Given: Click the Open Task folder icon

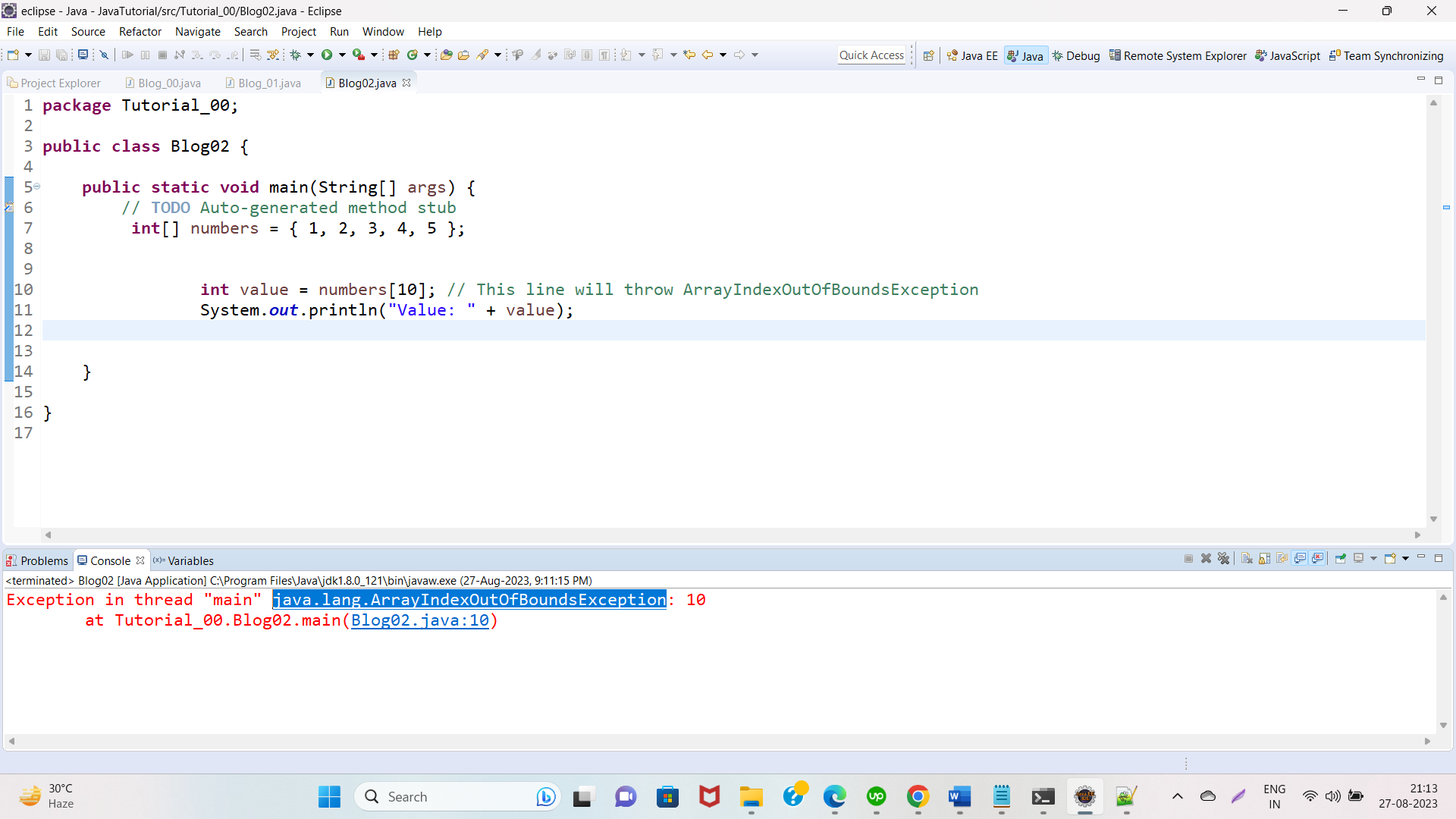Looking at the screenshot, I should click(x=463, y=55).
